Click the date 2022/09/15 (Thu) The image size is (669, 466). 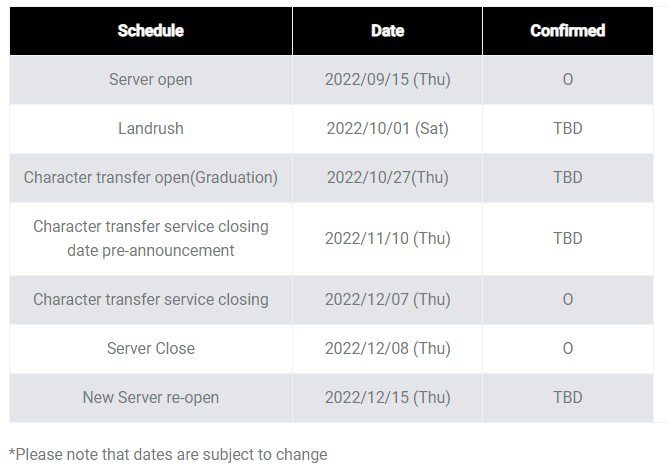coord(387,80)
